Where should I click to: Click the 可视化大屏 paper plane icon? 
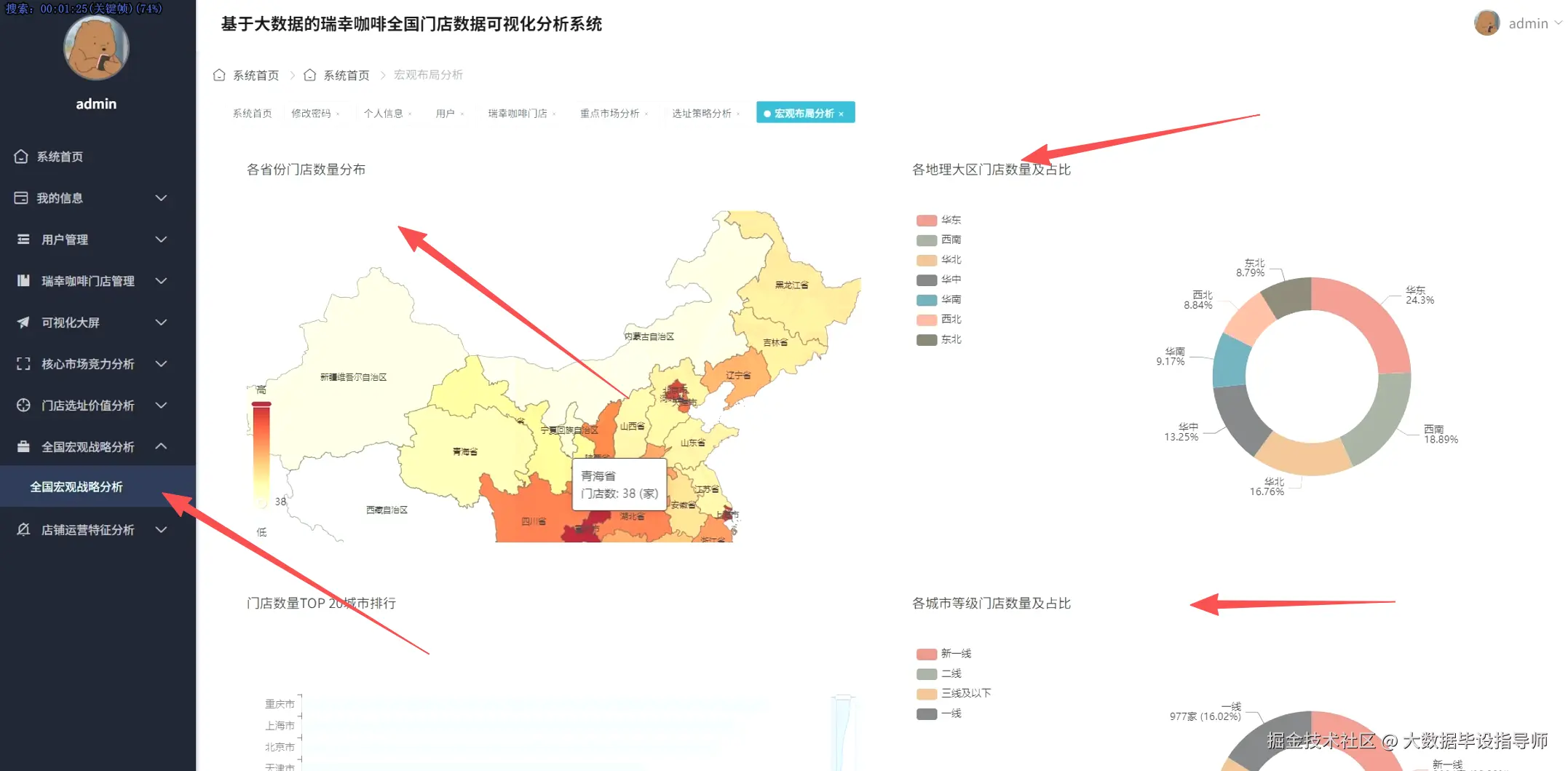[x=23, y=323]
